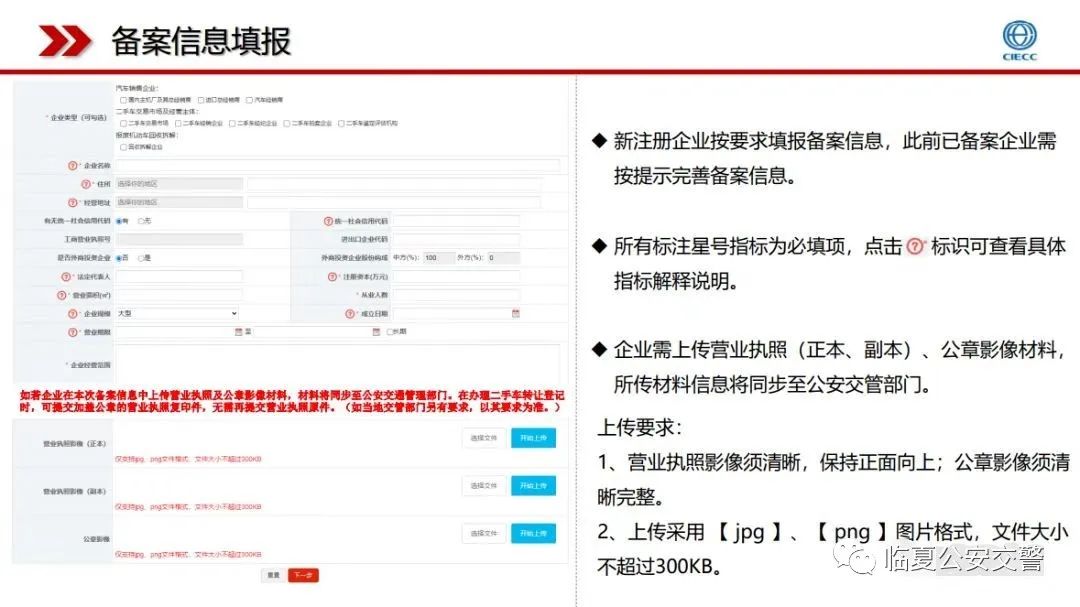Viewport: 1080px width, 607px height.
Task: Select 无 for 有无统一社会信用代码
Action: [141, 221]
